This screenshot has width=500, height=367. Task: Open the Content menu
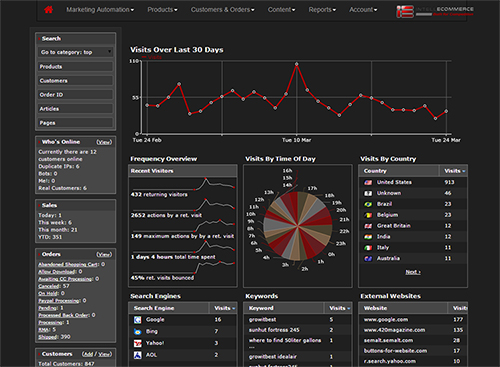(x=281, y=10)
